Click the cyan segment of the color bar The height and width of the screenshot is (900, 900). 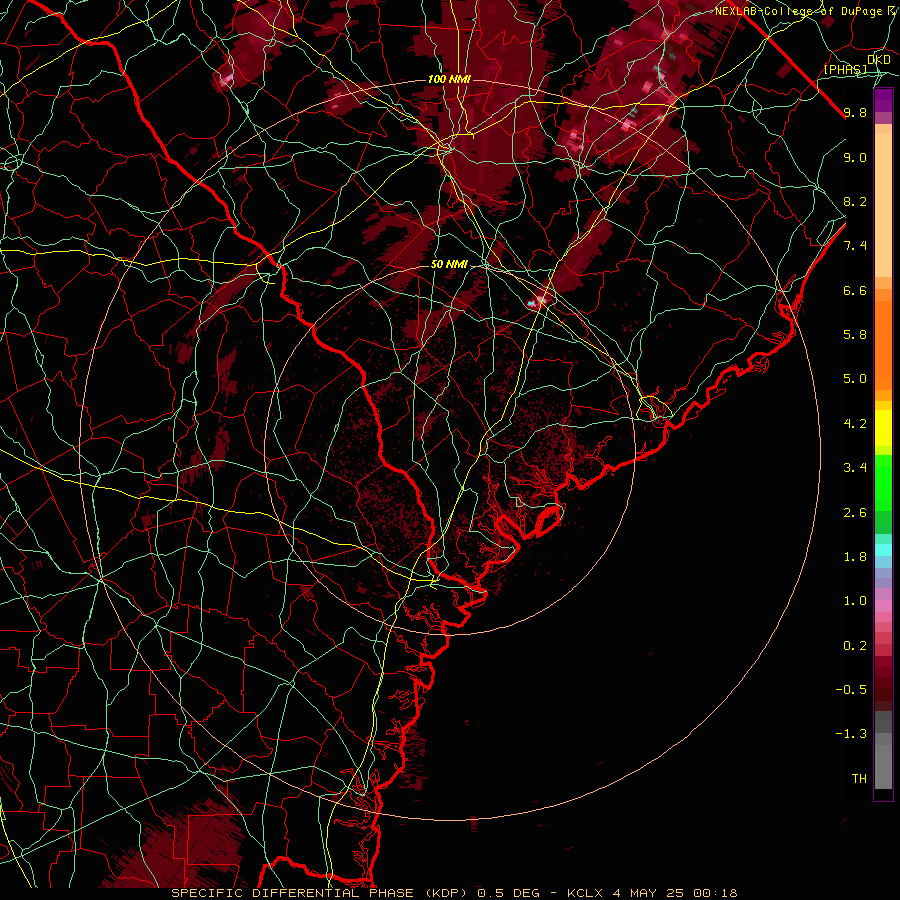(883, 550)
